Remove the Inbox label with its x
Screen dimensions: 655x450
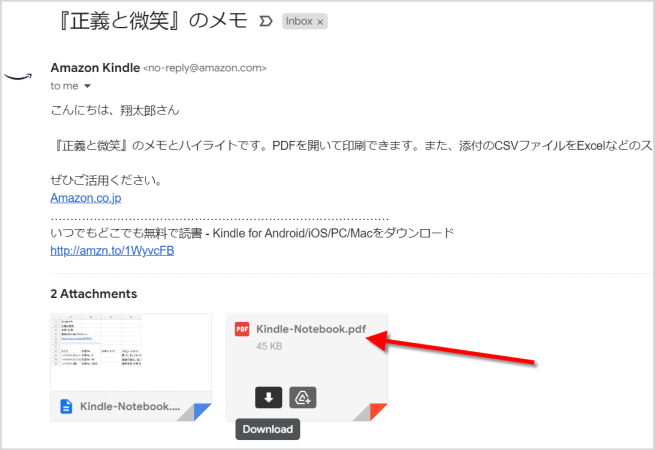[320, 22]
